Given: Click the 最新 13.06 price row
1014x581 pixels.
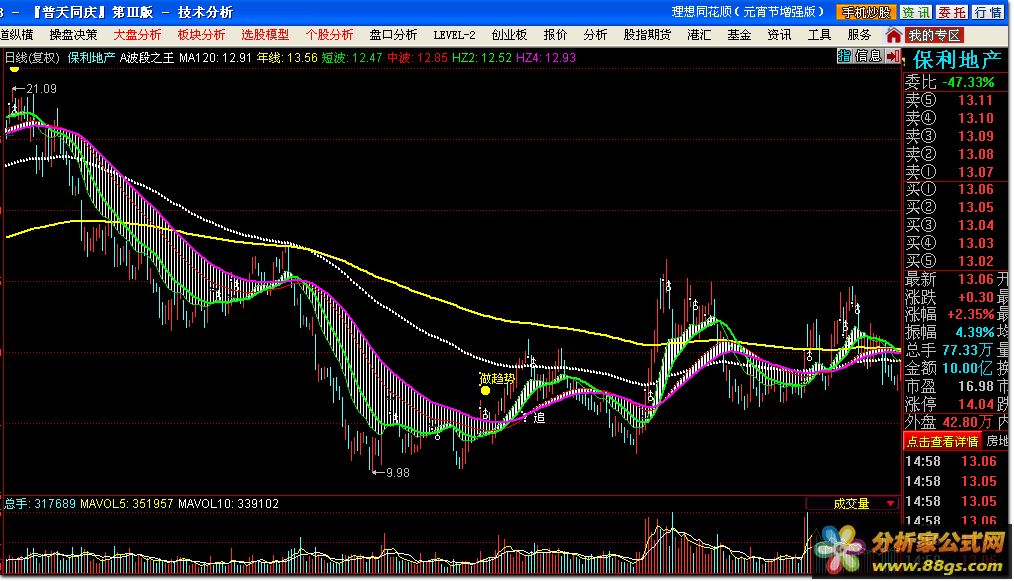Looking at the screenshot, I should (949, 279).
